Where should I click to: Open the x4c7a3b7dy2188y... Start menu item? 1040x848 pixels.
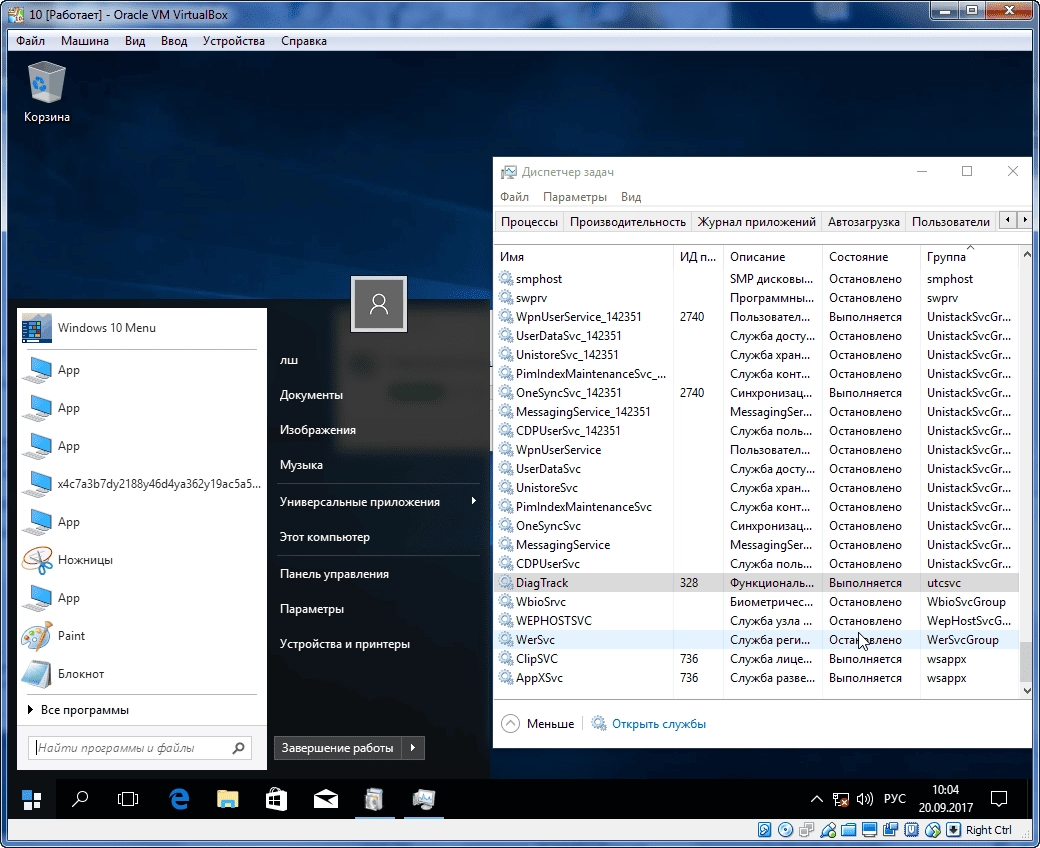pos(141,484)
